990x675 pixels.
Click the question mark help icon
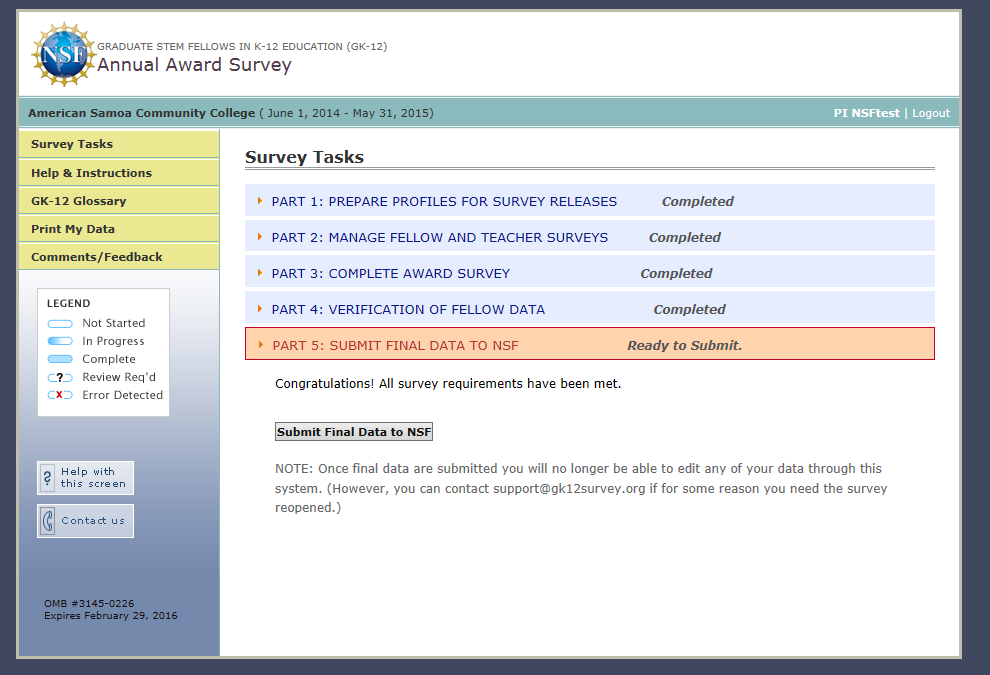[48, 478]
